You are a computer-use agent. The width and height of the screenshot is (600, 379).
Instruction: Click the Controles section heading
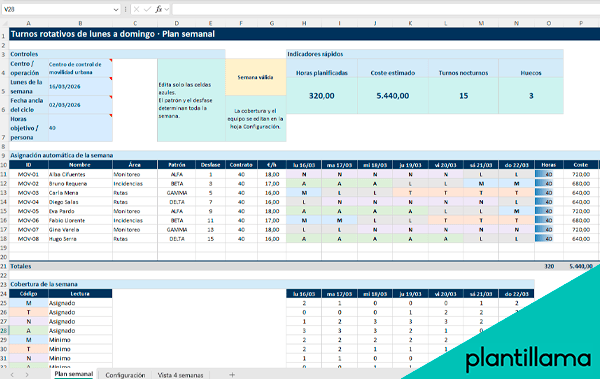click(x=24, y=54)
